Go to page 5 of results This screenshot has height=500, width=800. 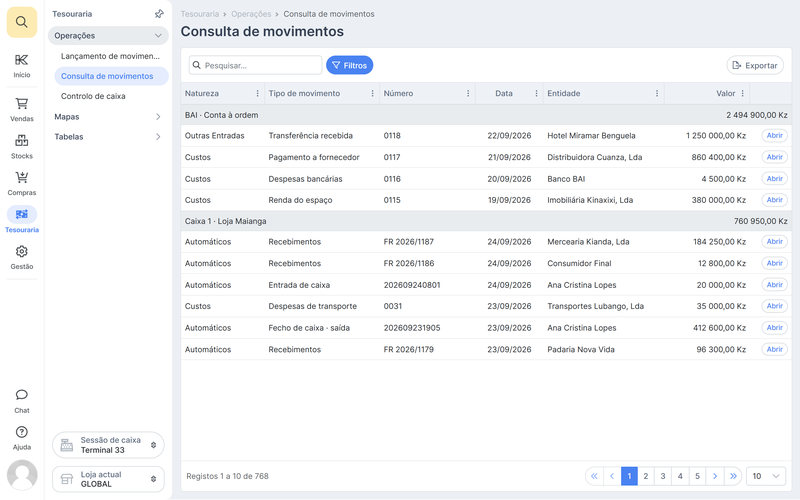[697, 476]
